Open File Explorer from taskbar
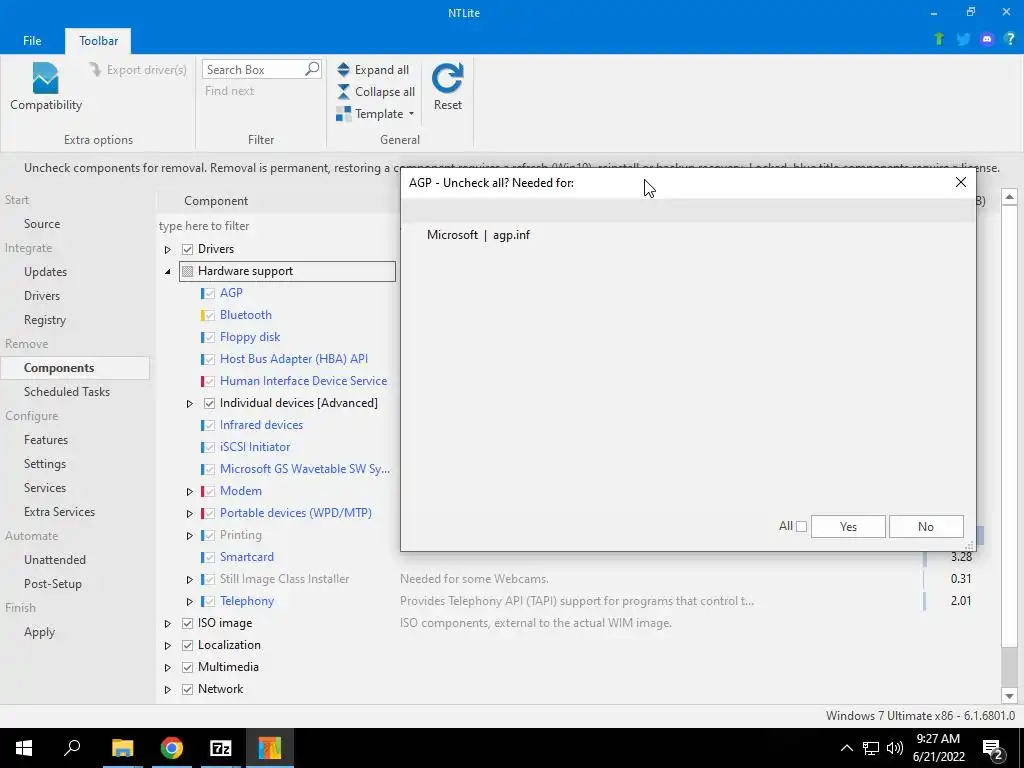This screenshot has height=768, width=1024. [122, 748]
